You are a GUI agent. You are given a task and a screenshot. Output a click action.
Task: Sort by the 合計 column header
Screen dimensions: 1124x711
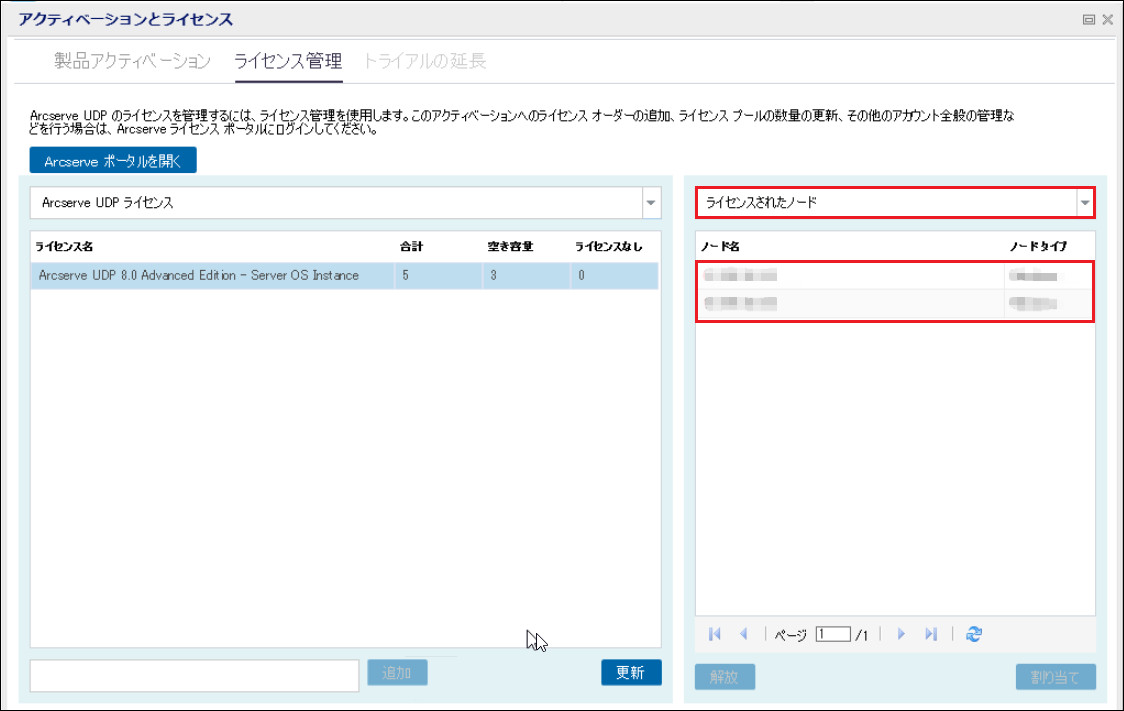click(411, 247)
